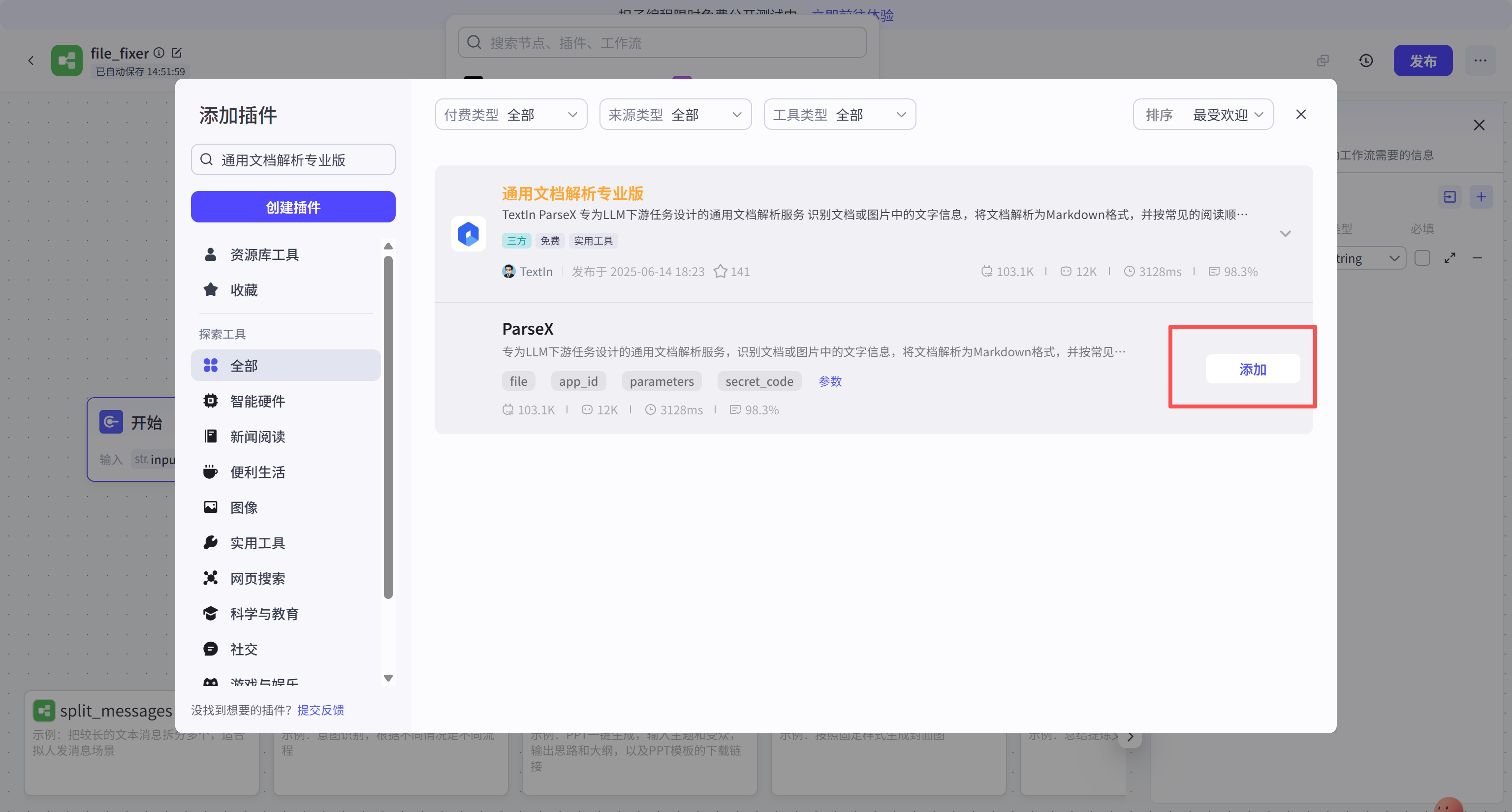Viewport: 1512px width, 812px height.
Task: Collapse the 通用文档解析专业版 plugin chevron
Action: [1286, 234]
